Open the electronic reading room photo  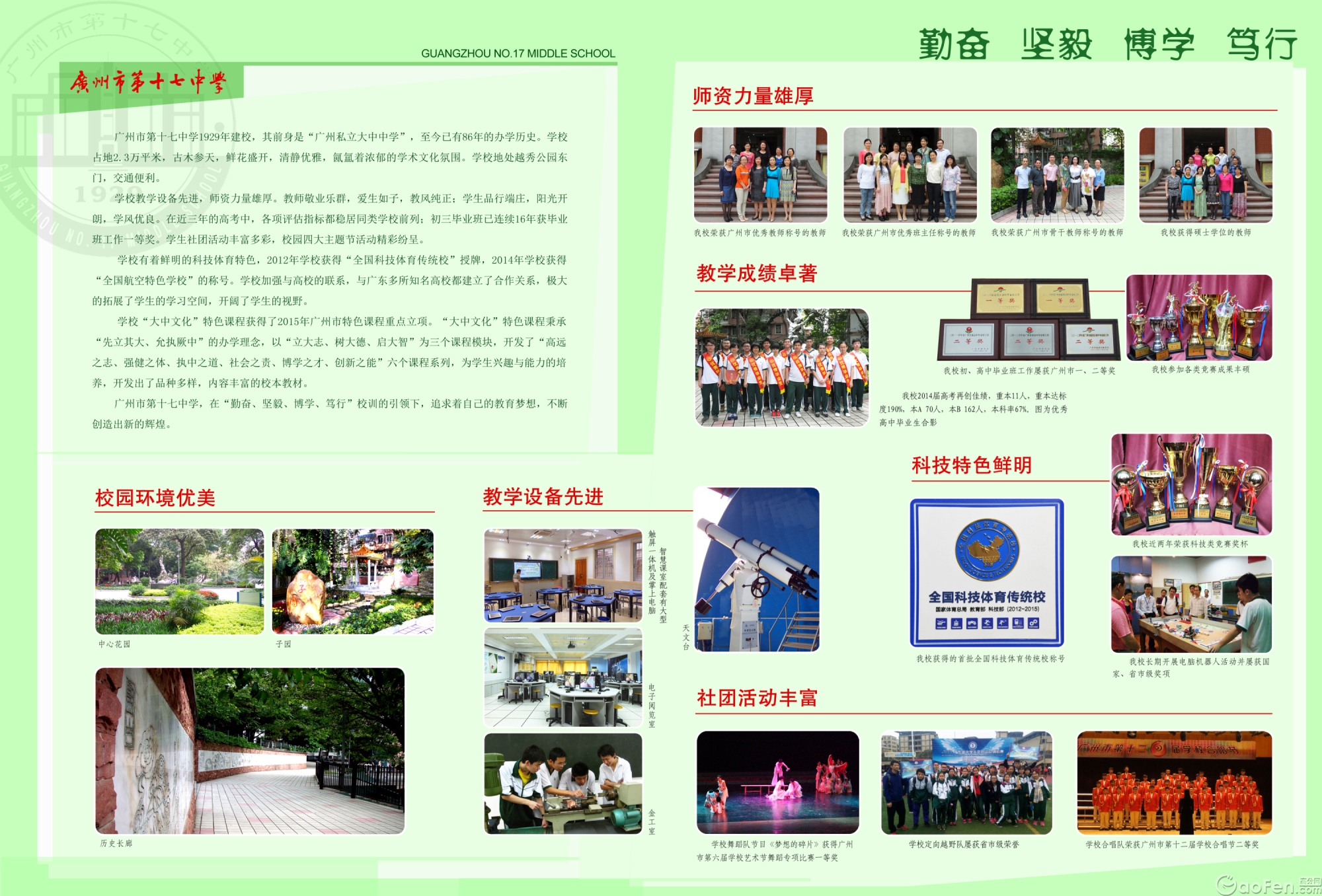point(563,677)
